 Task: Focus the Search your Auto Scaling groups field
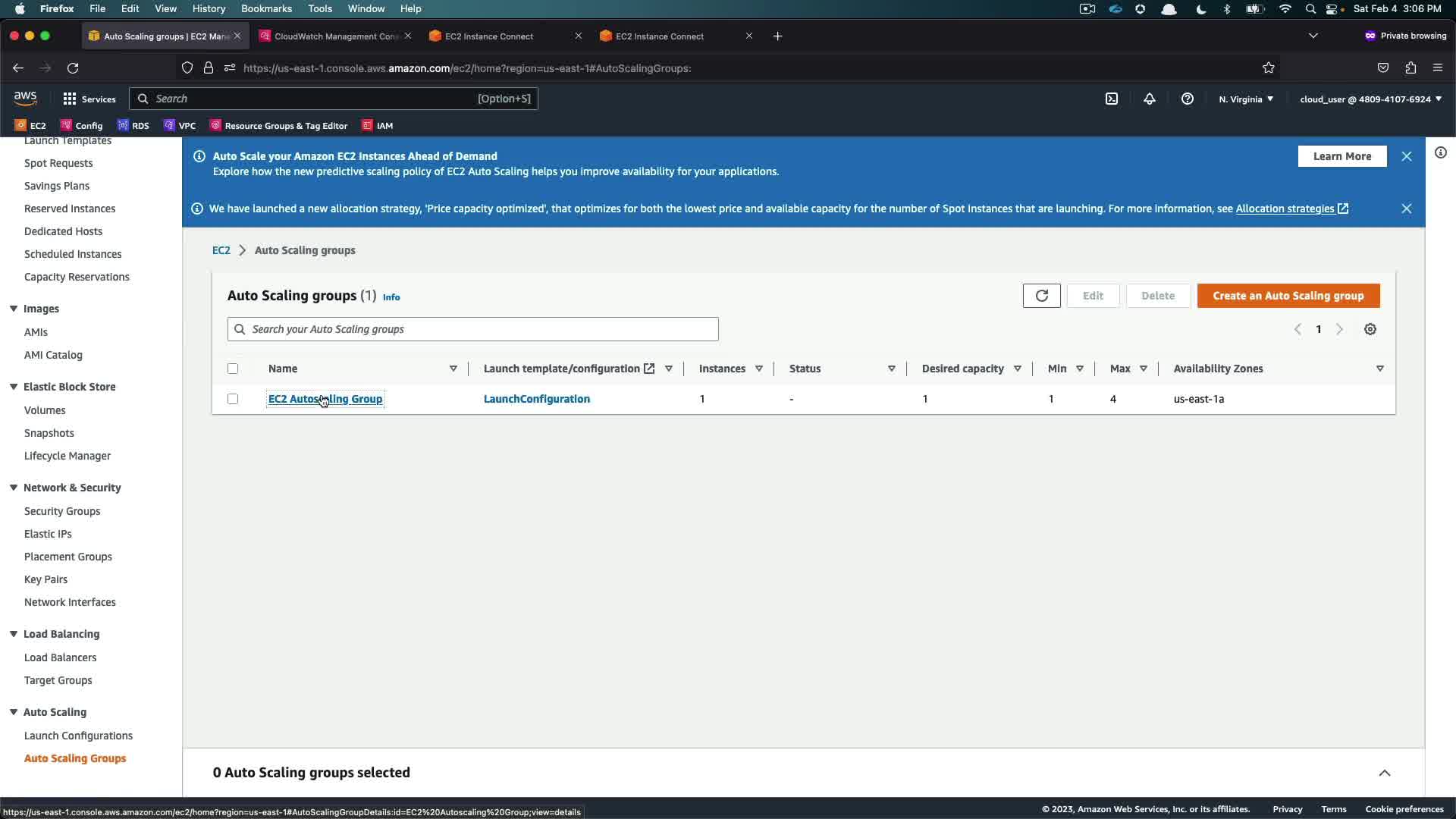click(473, 329)
